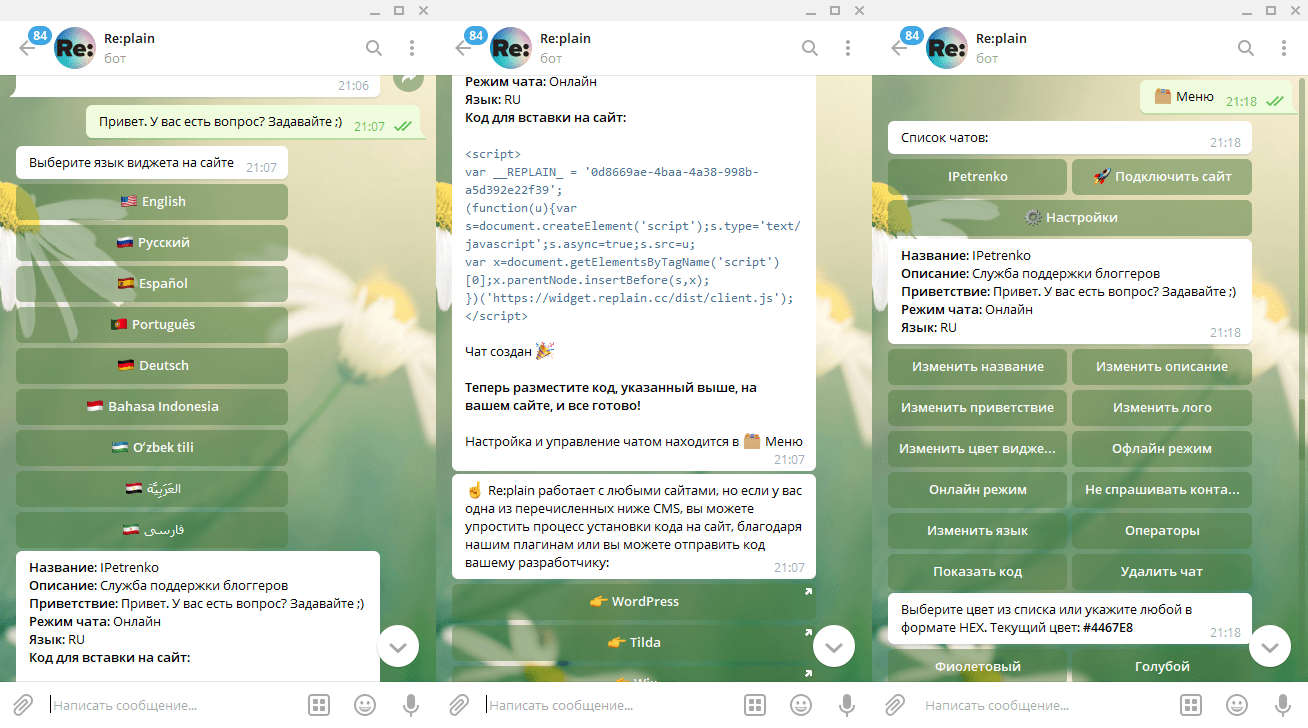Viewport: 1308px width, 728px height.
Task: Choose O'zbek tili as the widget language
Action: [x=152, y=447]
